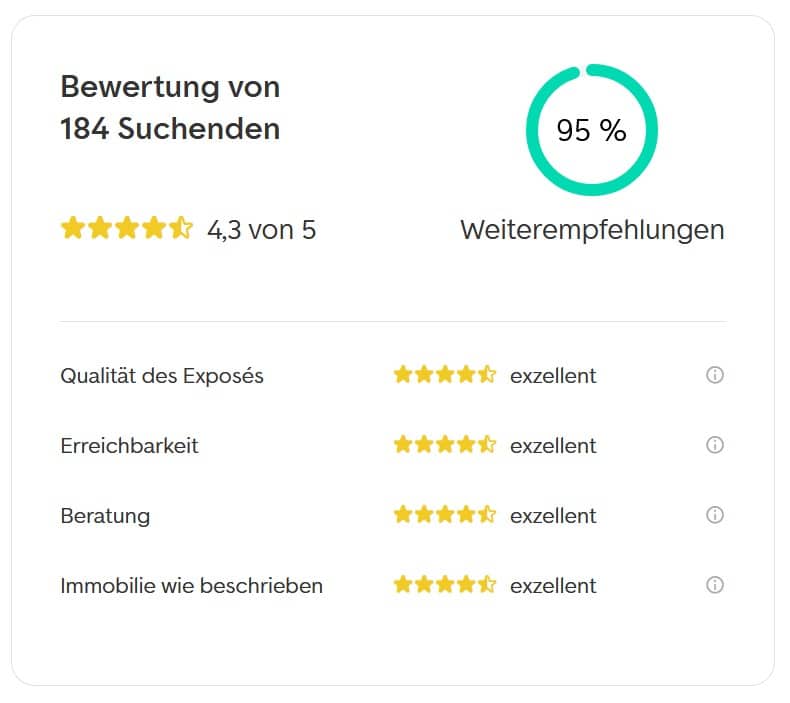This screenshot has height=703, width=790.
Task: Select the 'Bewertung von 184 Suchenden' heading
Action: (x=170, y=107)
